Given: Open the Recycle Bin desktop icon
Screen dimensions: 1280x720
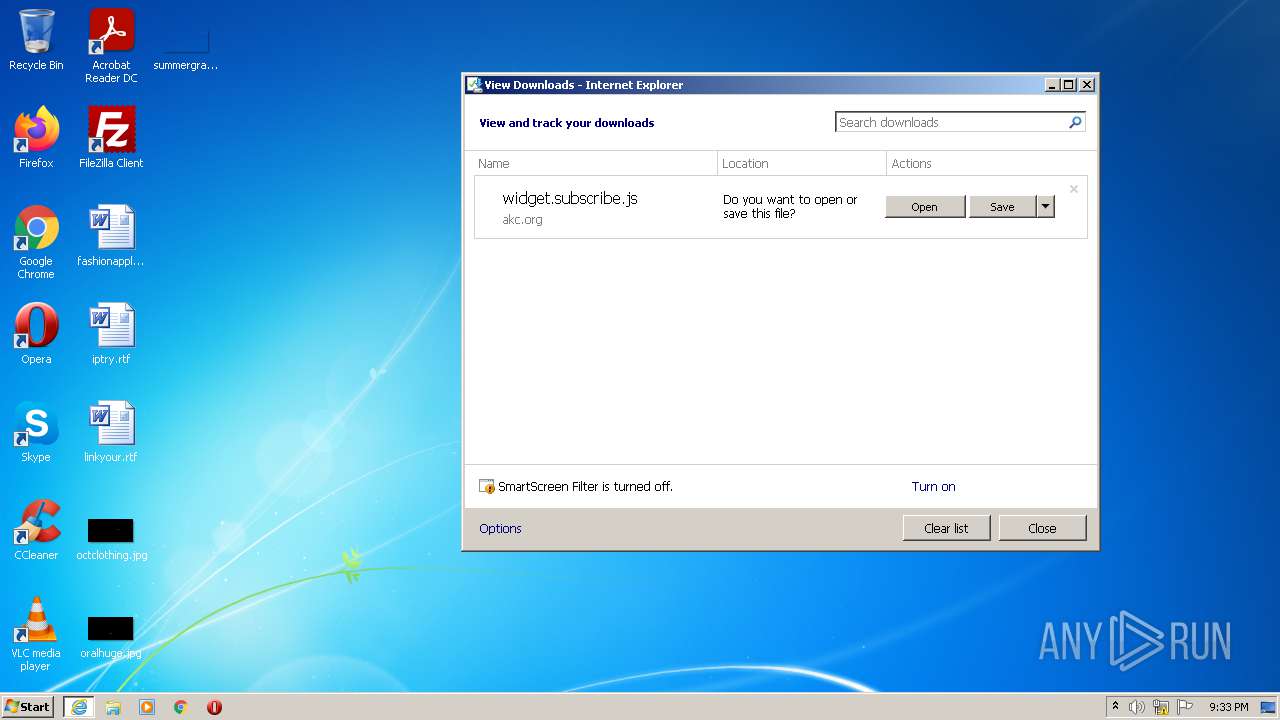Looking at the screenshot, I should 36,40.
